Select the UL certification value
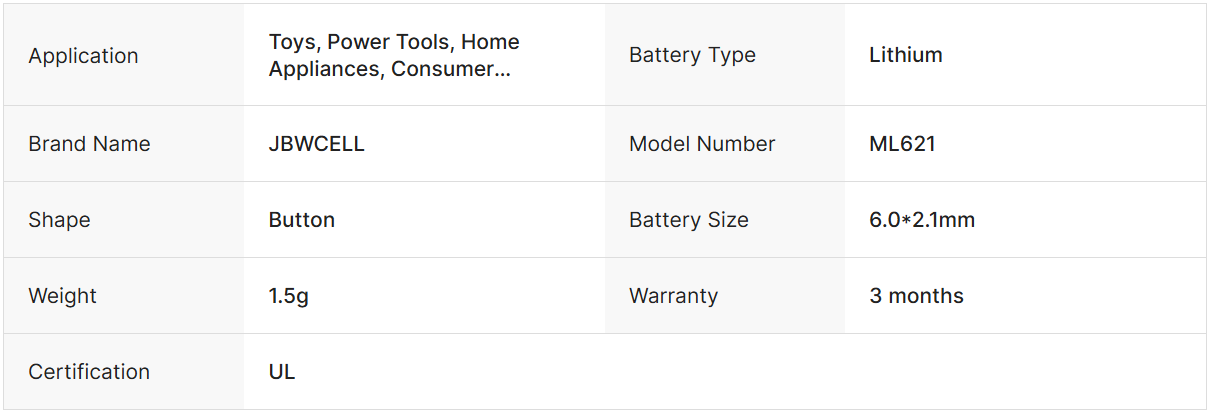1209x413 pixels. tap(282, 372)
